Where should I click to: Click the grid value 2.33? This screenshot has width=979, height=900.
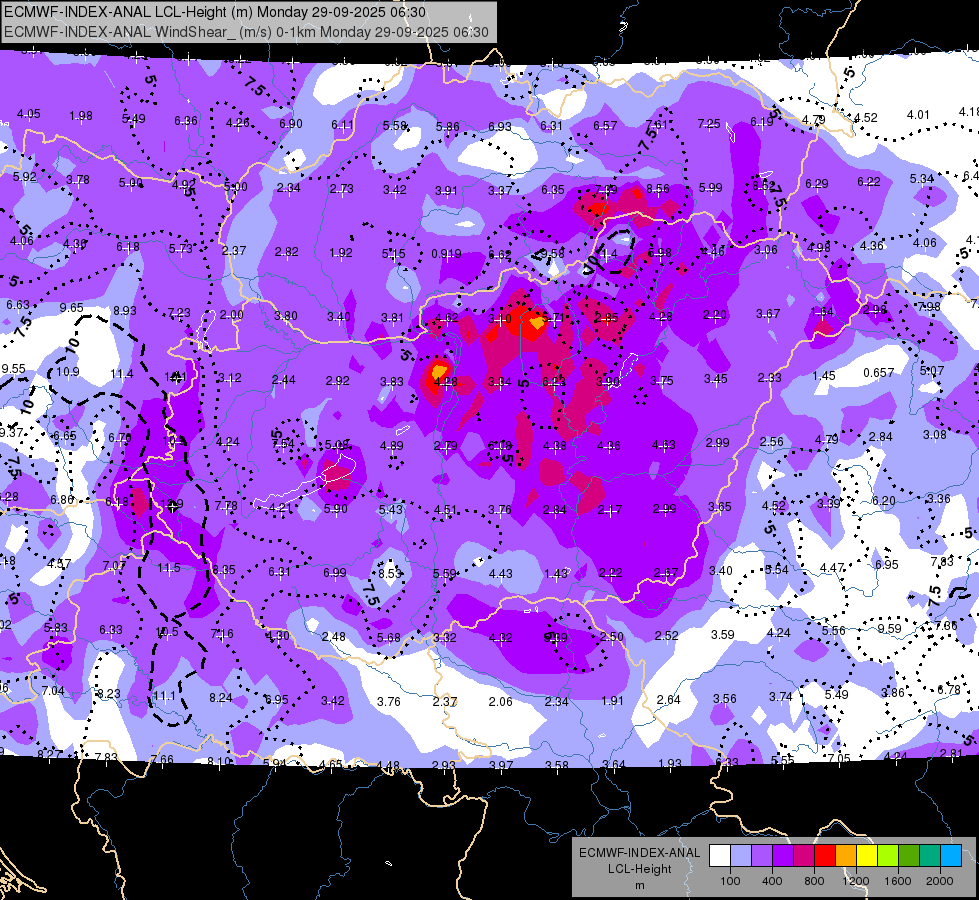point(770,377)
